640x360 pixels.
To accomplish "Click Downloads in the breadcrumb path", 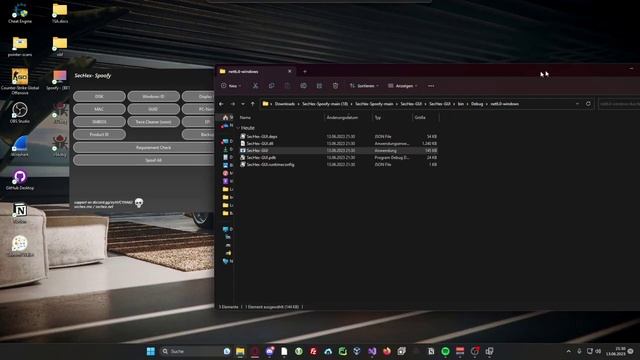I will pyautogui.click(x=284, y=104).
